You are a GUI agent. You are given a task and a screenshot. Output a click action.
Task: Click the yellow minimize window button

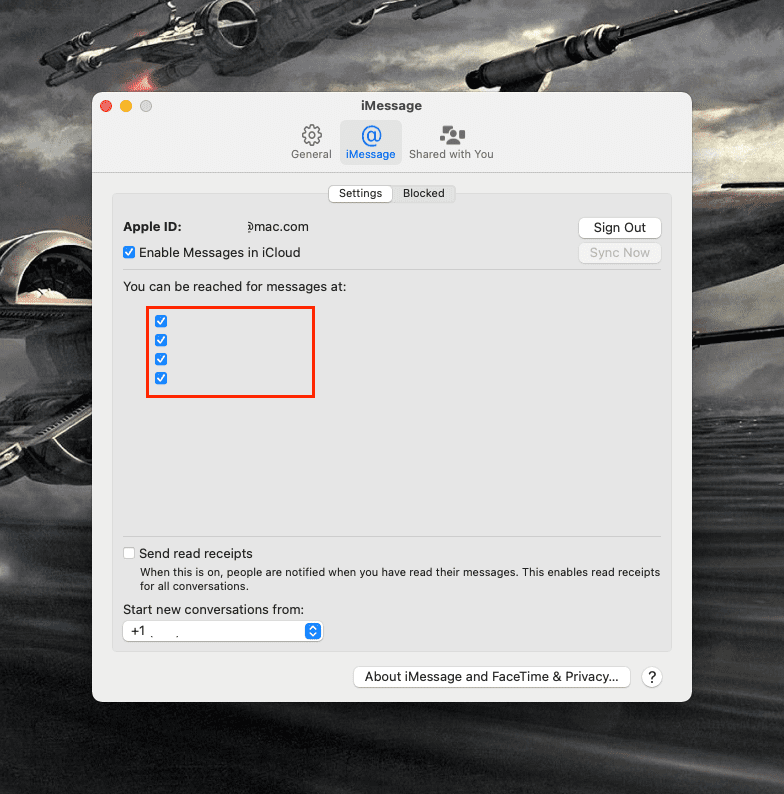tap(126, 106)
